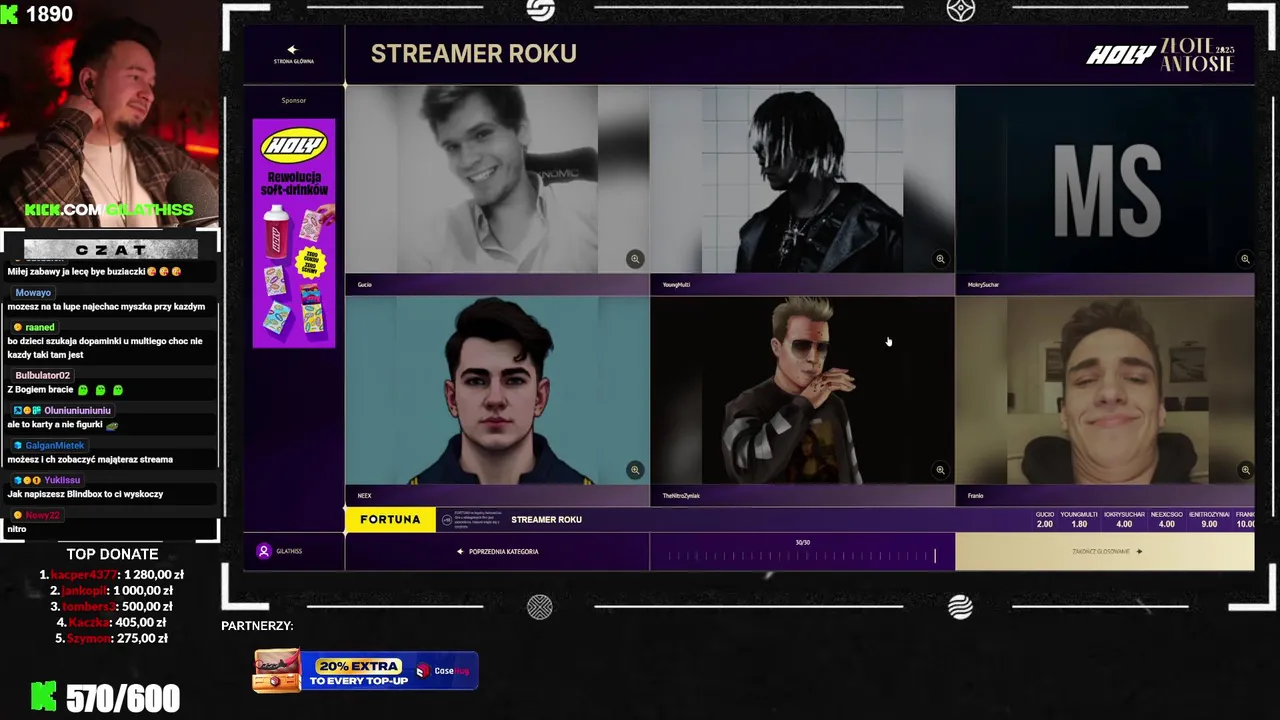Screen dimensions: 1280x720
Task: Choose the MS MokrySuchar card
Action: point(1105,179)
